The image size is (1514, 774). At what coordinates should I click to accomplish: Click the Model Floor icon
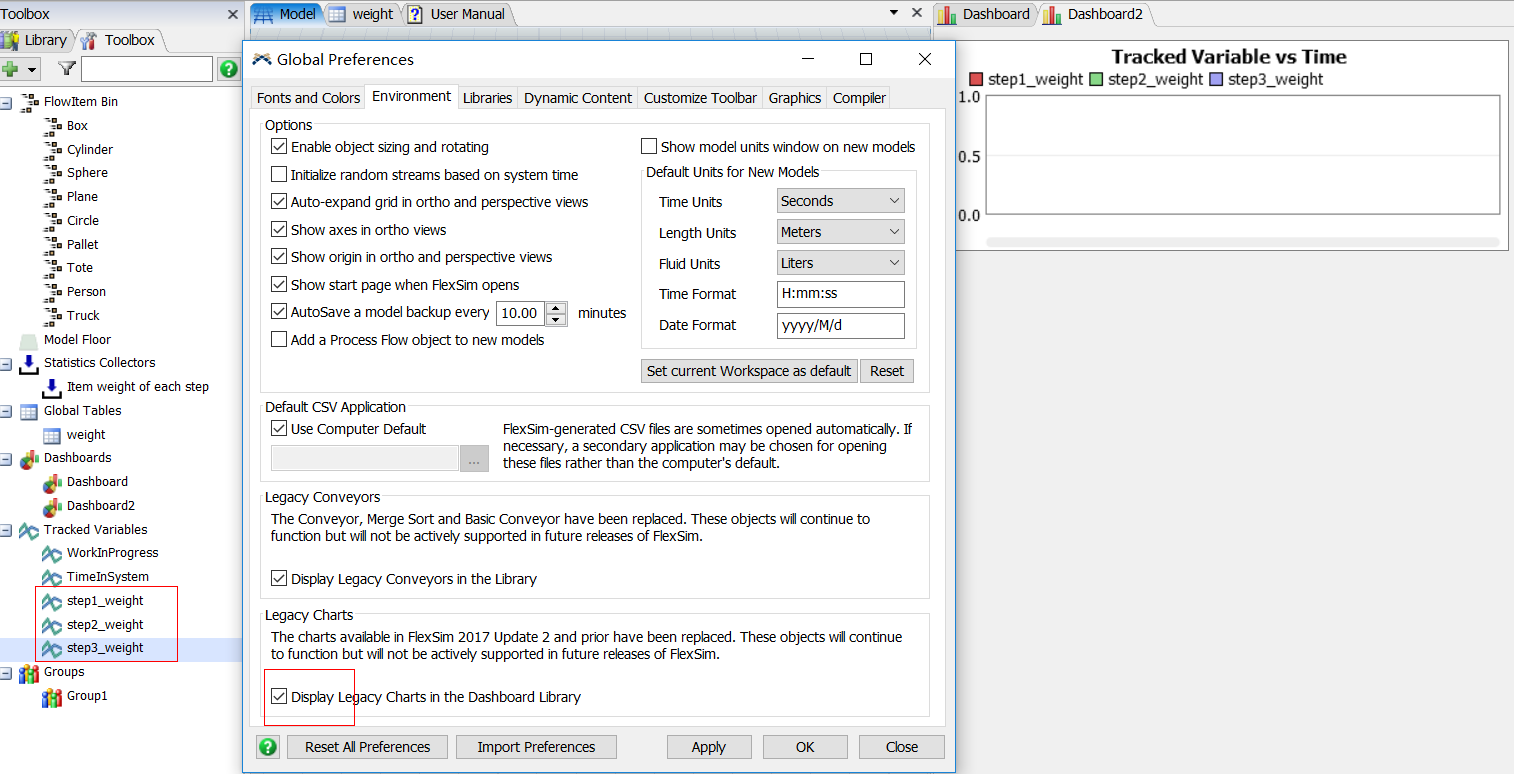pos(28,340)
